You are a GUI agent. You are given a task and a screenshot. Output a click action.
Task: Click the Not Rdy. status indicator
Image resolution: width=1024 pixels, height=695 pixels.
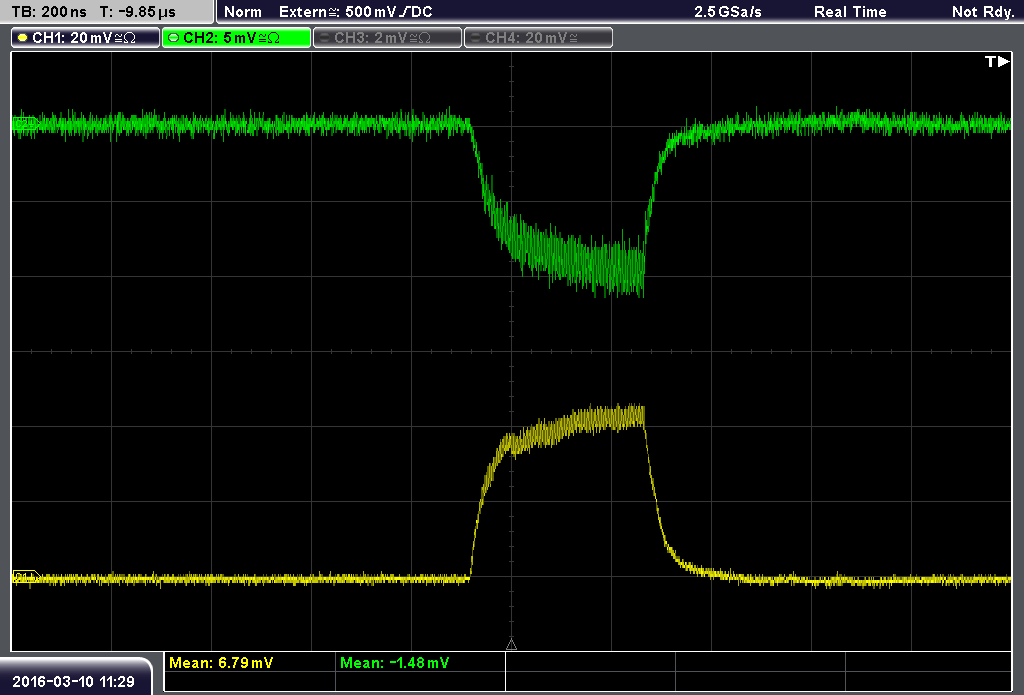[983, 12]
